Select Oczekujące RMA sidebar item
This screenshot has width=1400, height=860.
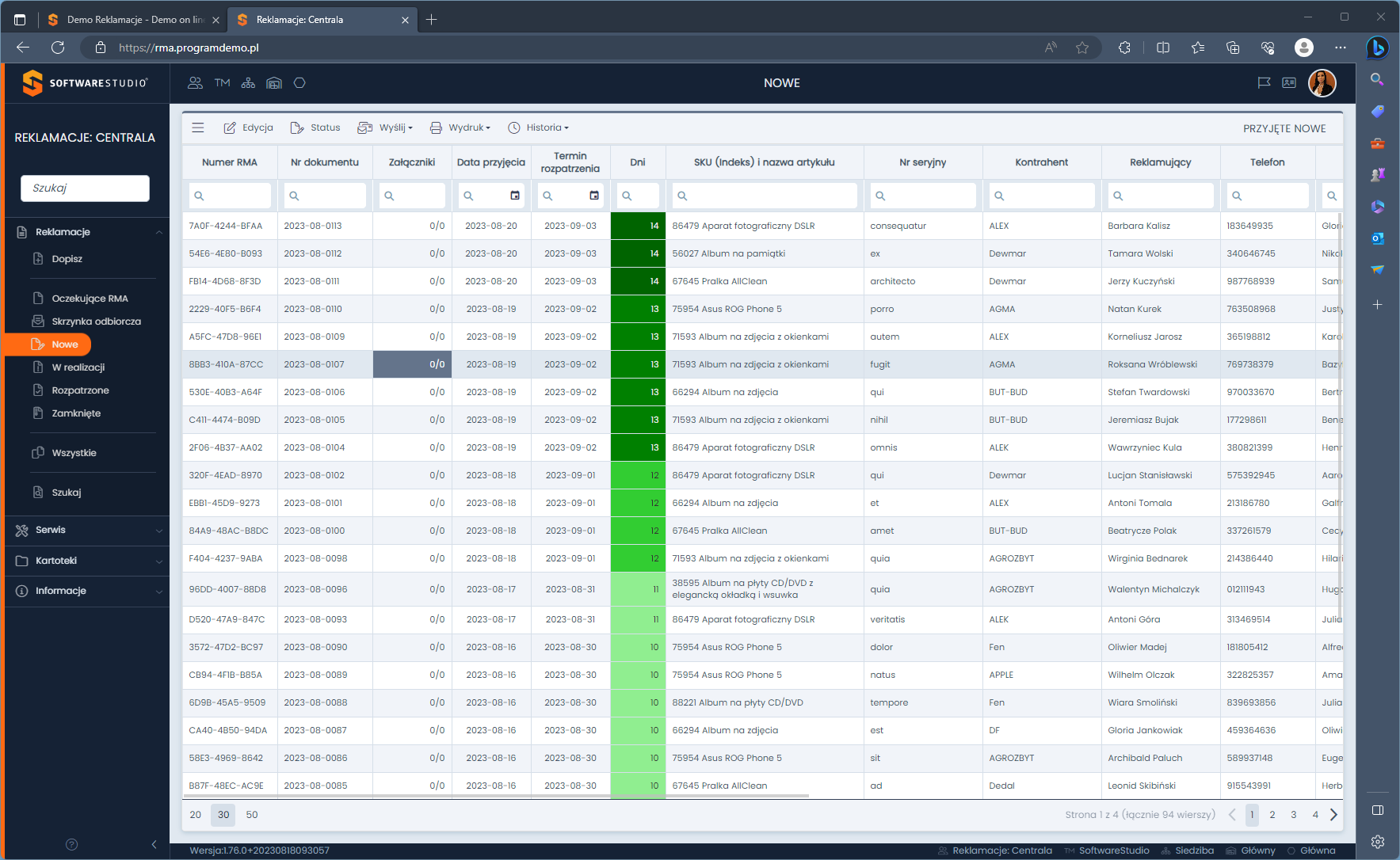coord(90,299)
